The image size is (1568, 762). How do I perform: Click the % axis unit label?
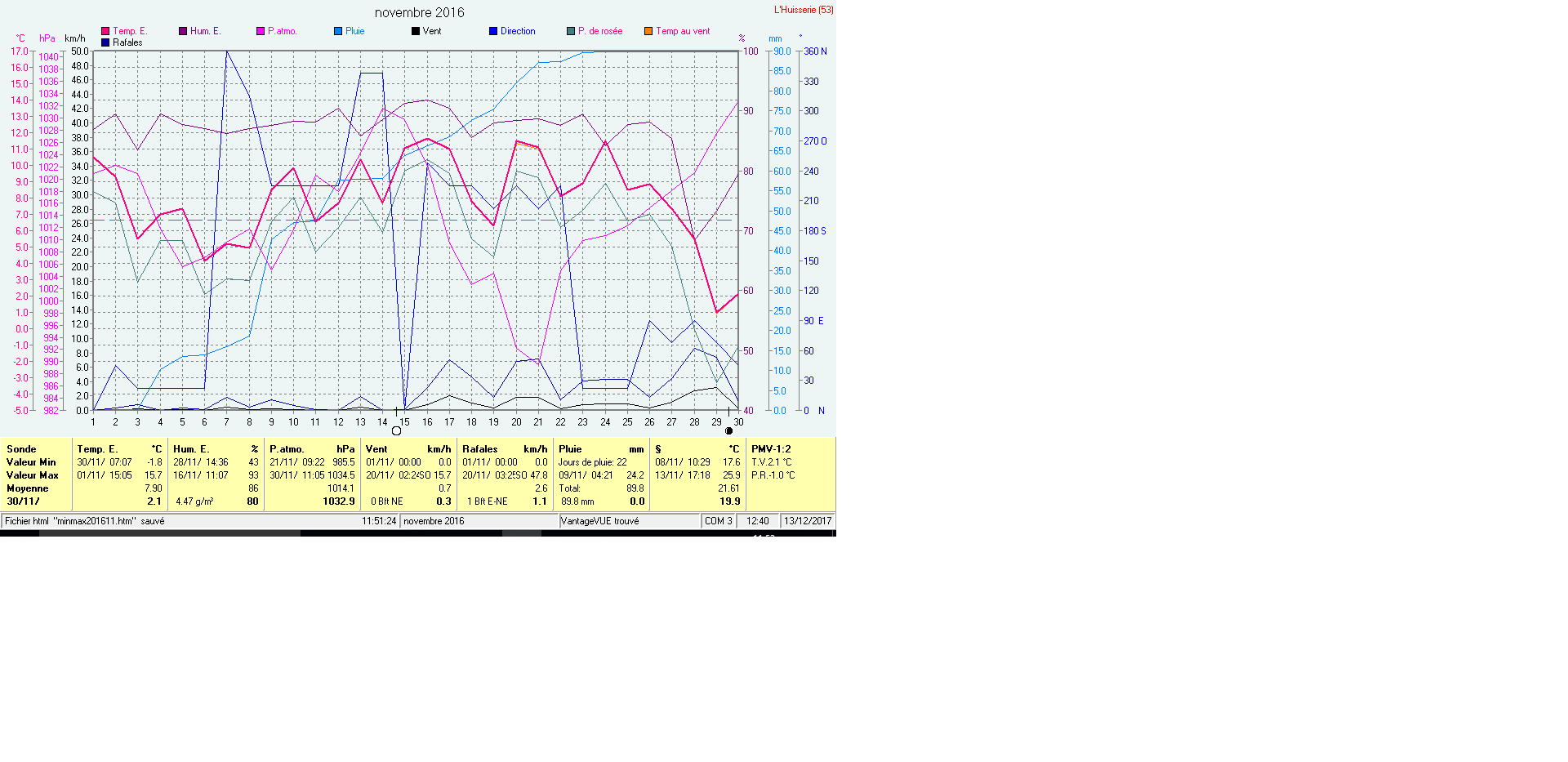(742, 38)
